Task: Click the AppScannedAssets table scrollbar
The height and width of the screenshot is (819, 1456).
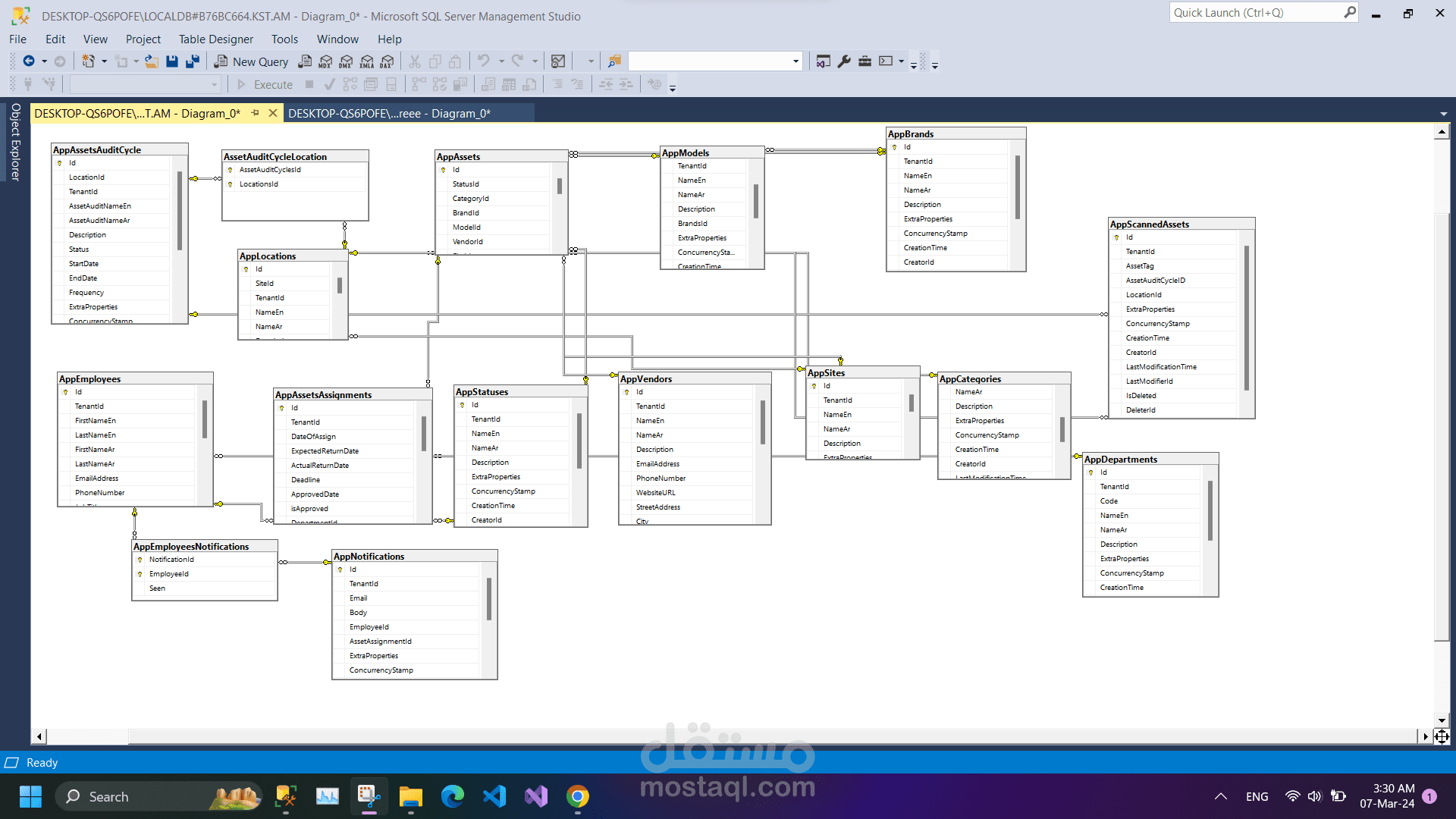Action: click(x=1246, y=318)
